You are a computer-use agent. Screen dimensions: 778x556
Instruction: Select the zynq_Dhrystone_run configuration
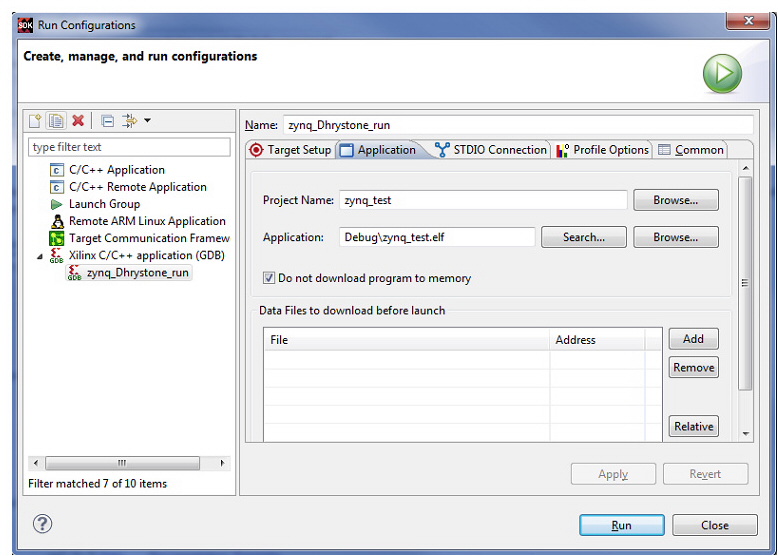[129, 272]
